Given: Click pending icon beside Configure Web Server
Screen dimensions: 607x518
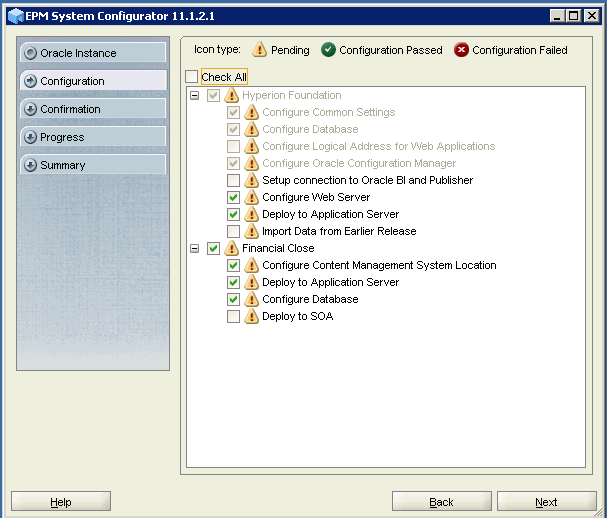Looking at the screenshot, I should [x=252, y=197].
